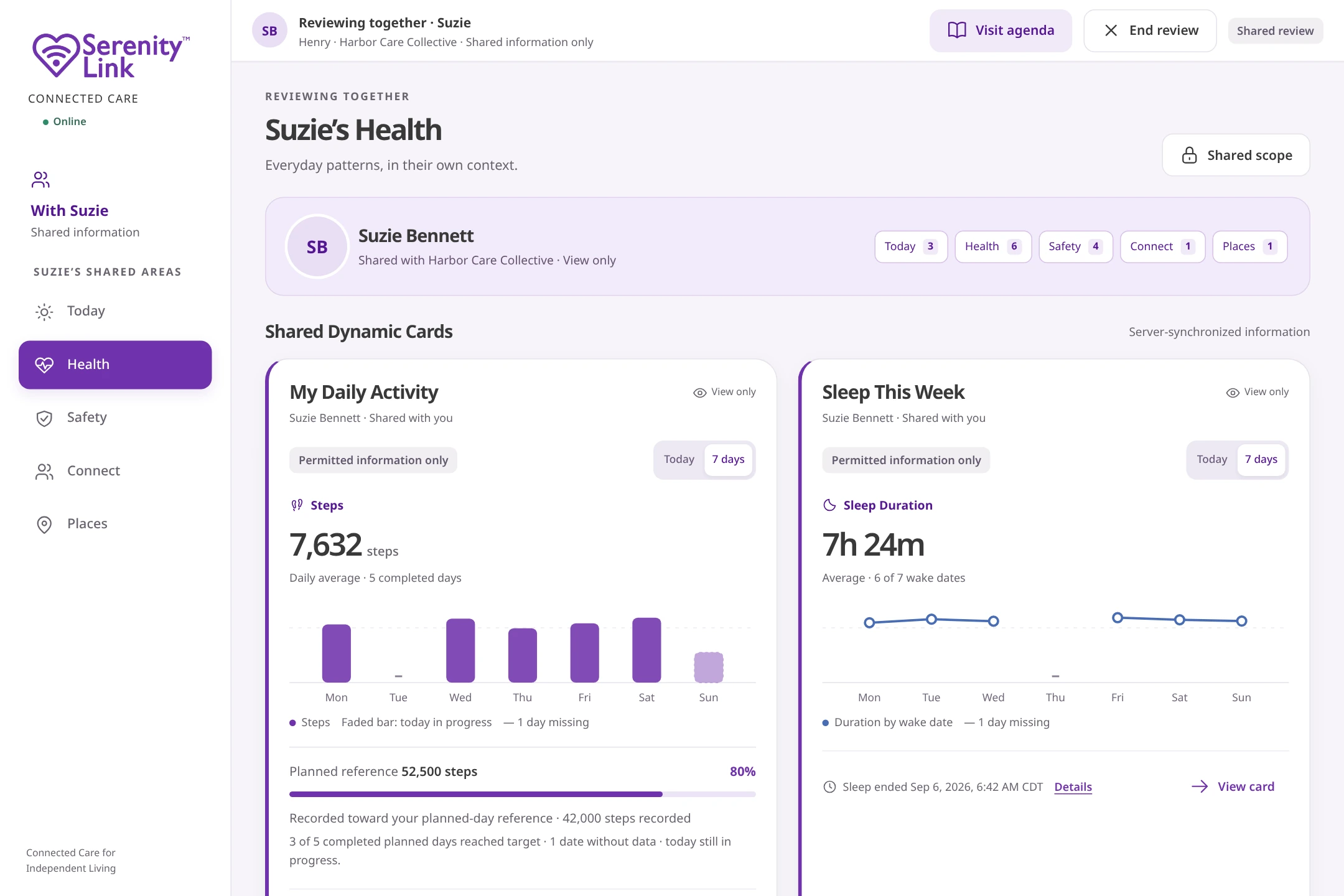This screenshot has width=1344, height=896.
Task: Click the Friday sleep duration data point
Action: (x=1118, y=618)
